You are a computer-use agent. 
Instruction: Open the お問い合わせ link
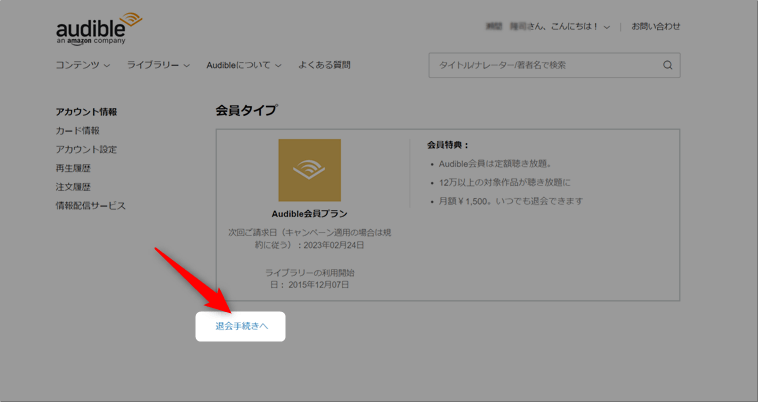[x=655, y=27]
